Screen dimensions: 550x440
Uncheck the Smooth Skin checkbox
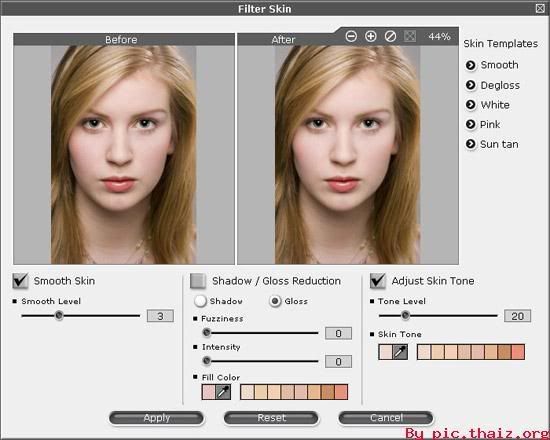20,281
